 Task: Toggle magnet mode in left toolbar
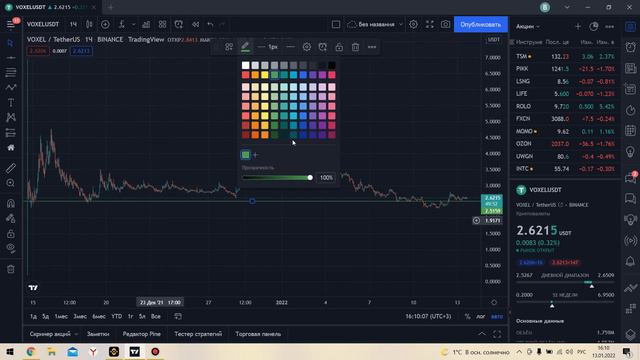(x=11, y=203)
